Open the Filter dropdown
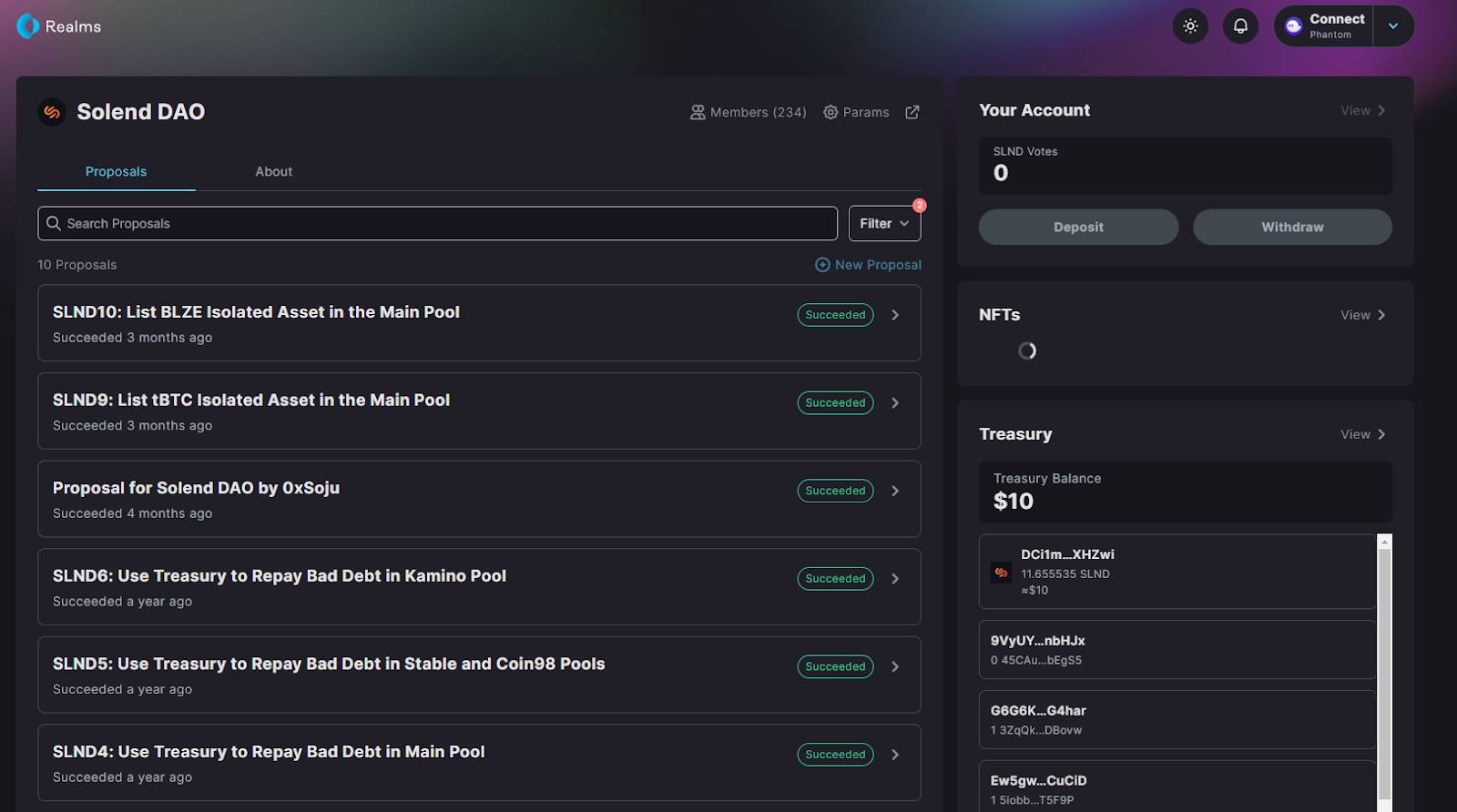Screen dimensions: 1457x812 tap(884, 223)
